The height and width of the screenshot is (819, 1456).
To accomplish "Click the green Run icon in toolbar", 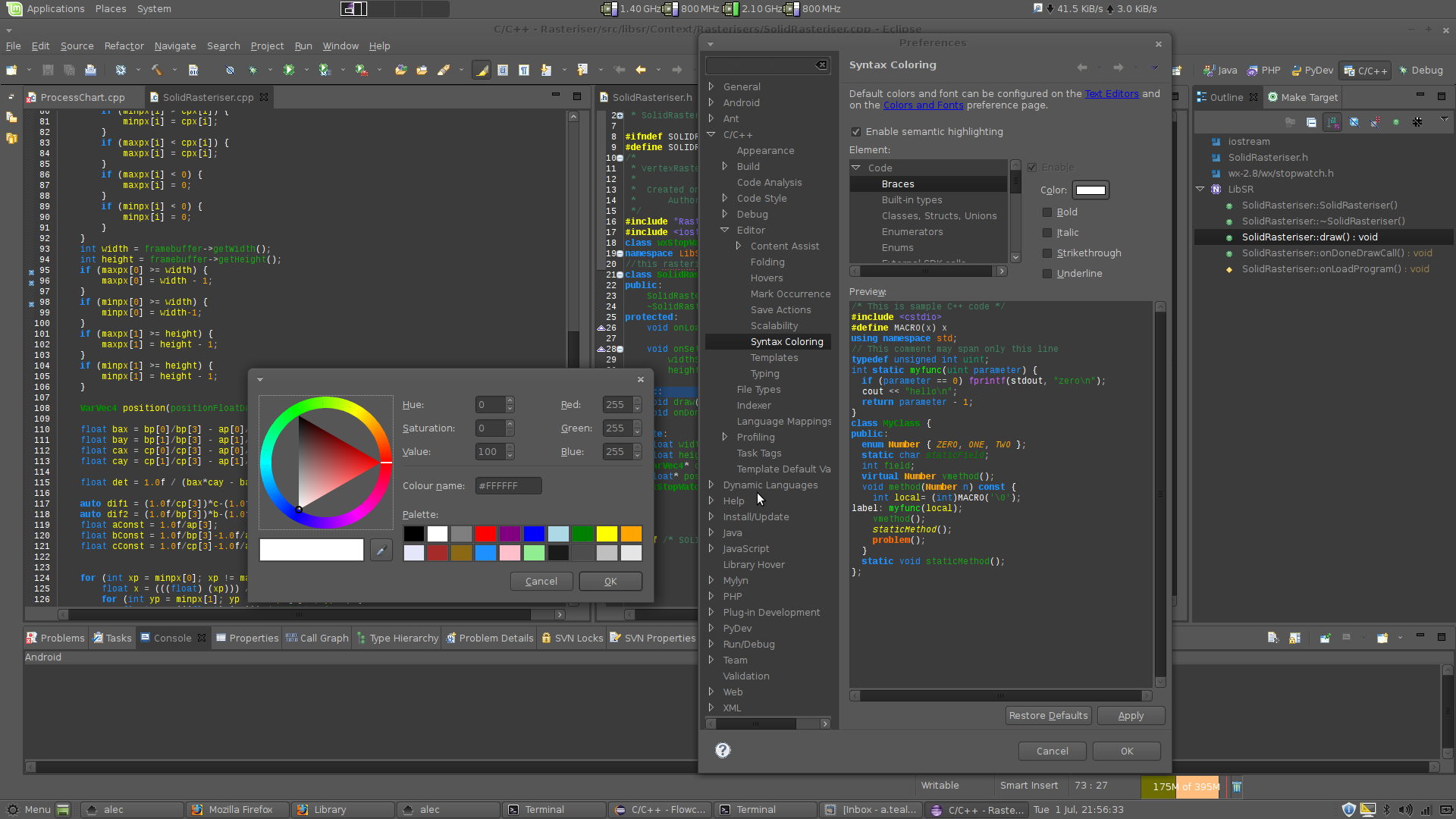I will (x=289, y=70).
